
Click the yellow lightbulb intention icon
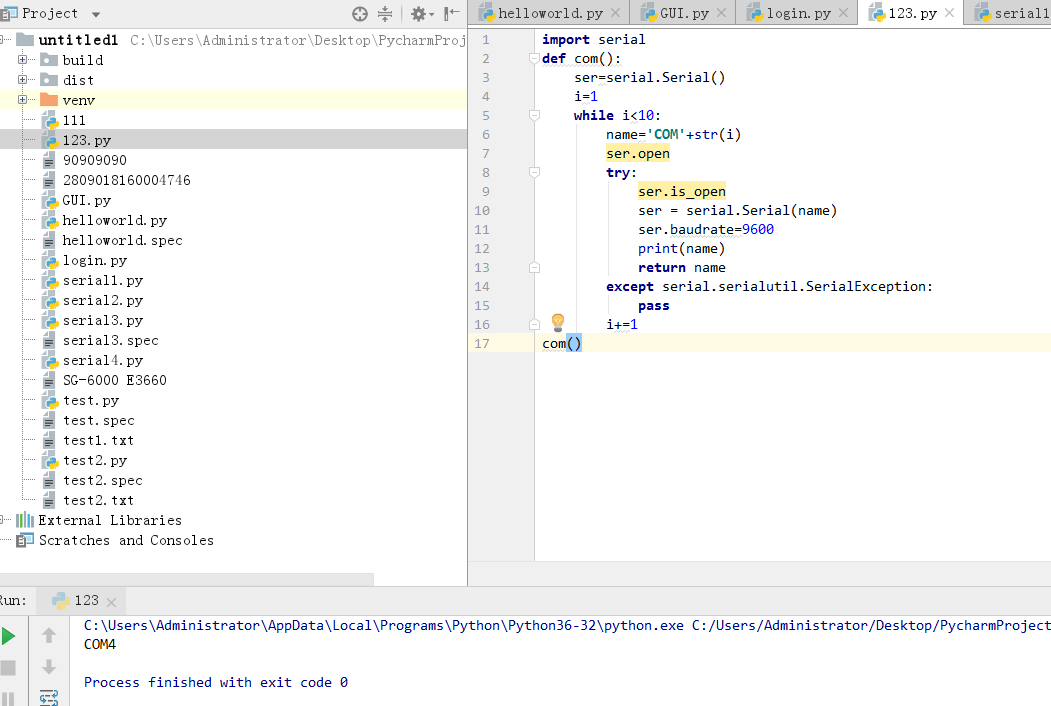(x=558, y=322)
